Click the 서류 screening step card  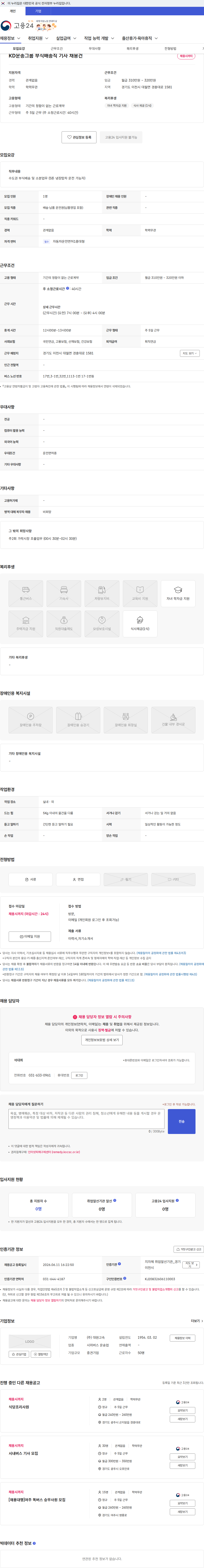click(30, 880)
